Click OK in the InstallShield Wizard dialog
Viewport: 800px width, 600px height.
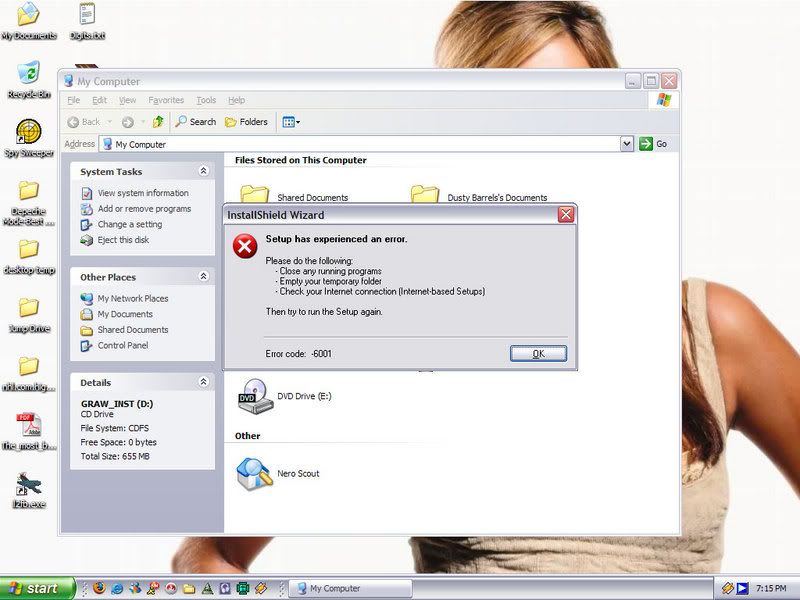click(x=538, y=354)
